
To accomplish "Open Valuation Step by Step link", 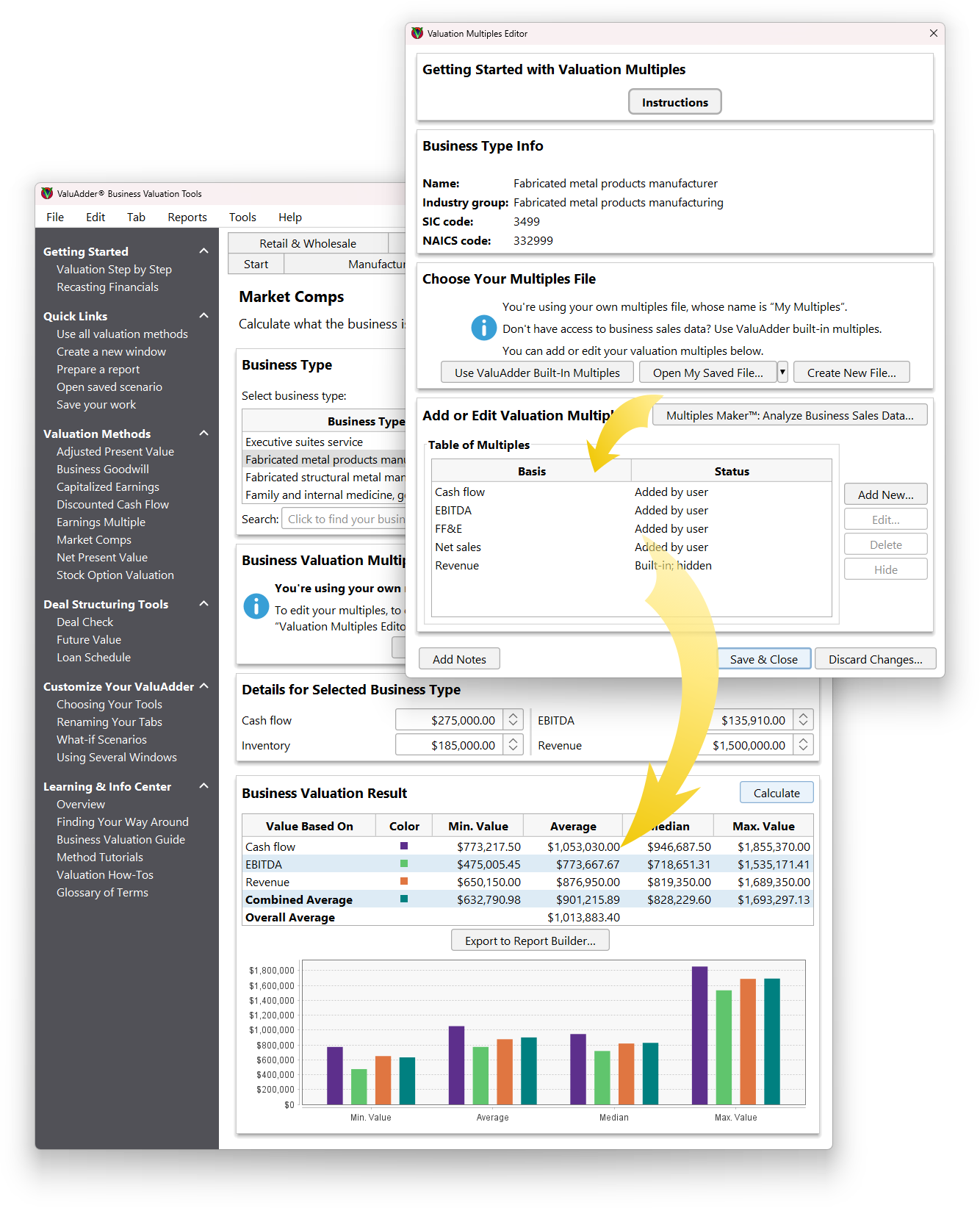I will [114, 269].
